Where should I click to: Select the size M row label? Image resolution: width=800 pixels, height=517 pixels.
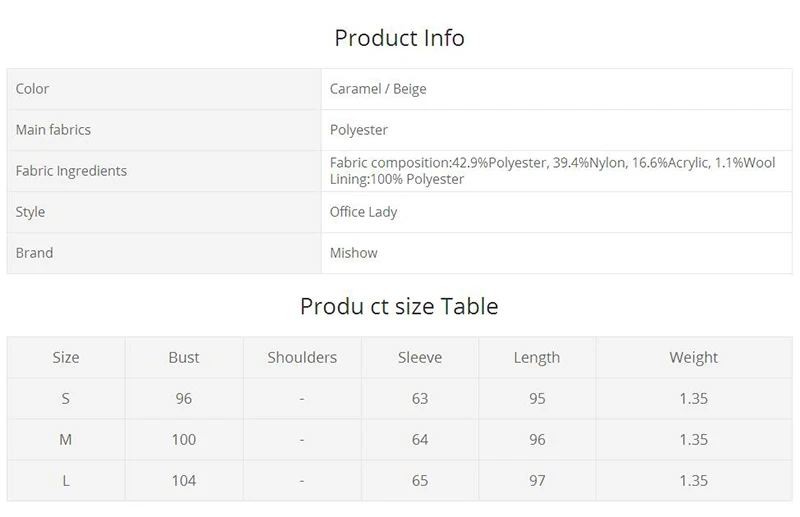[66, 439]
